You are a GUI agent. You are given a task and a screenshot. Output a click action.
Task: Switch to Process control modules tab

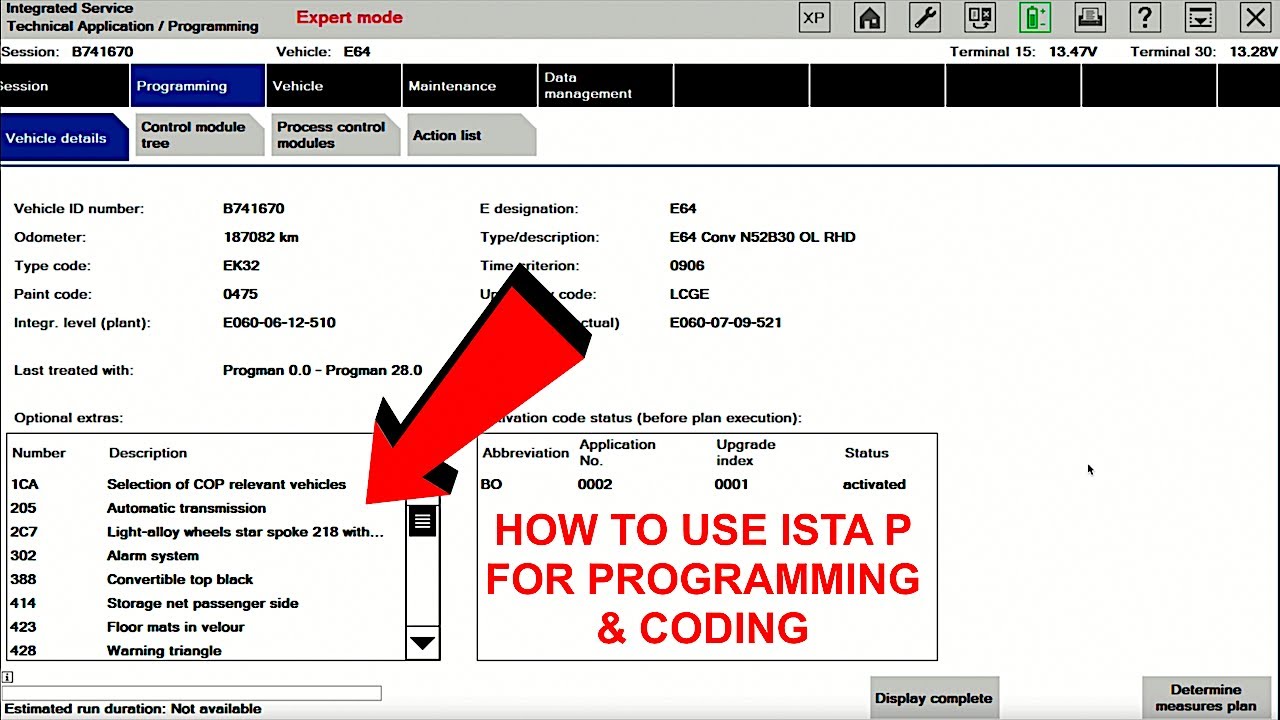[x=335, y=135]
